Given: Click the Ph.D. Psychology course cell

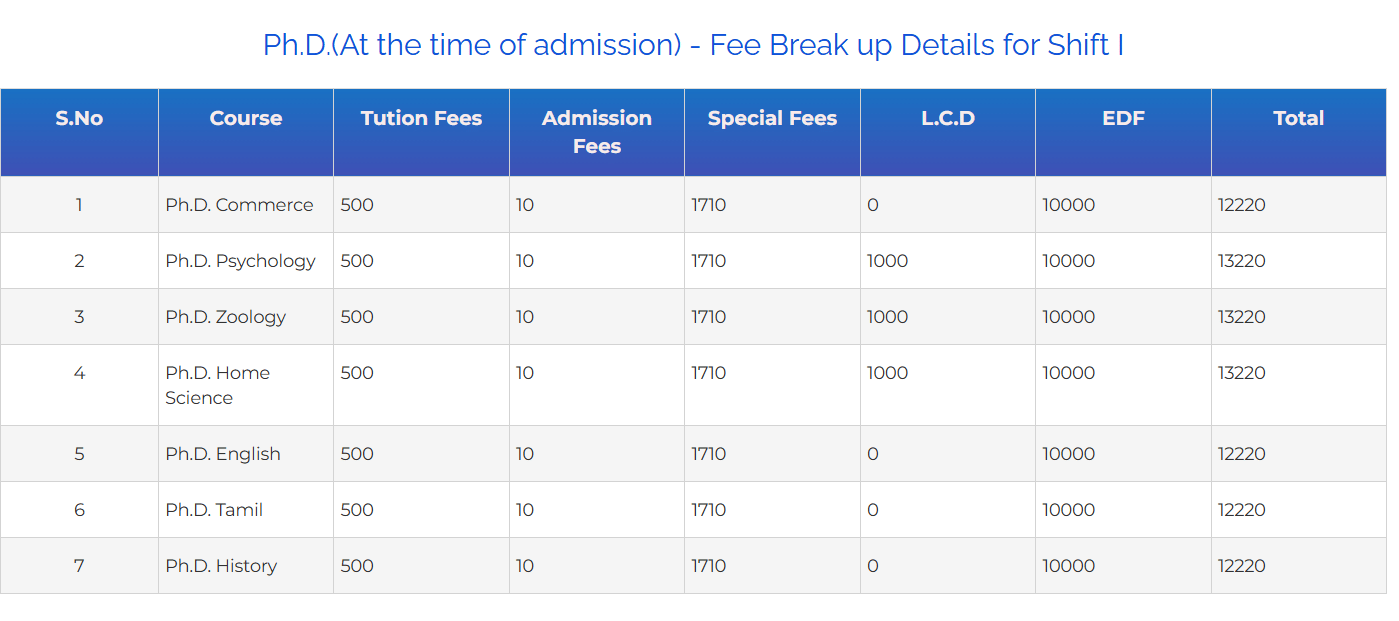Looking at the screenshot, I should pos(240,261).
